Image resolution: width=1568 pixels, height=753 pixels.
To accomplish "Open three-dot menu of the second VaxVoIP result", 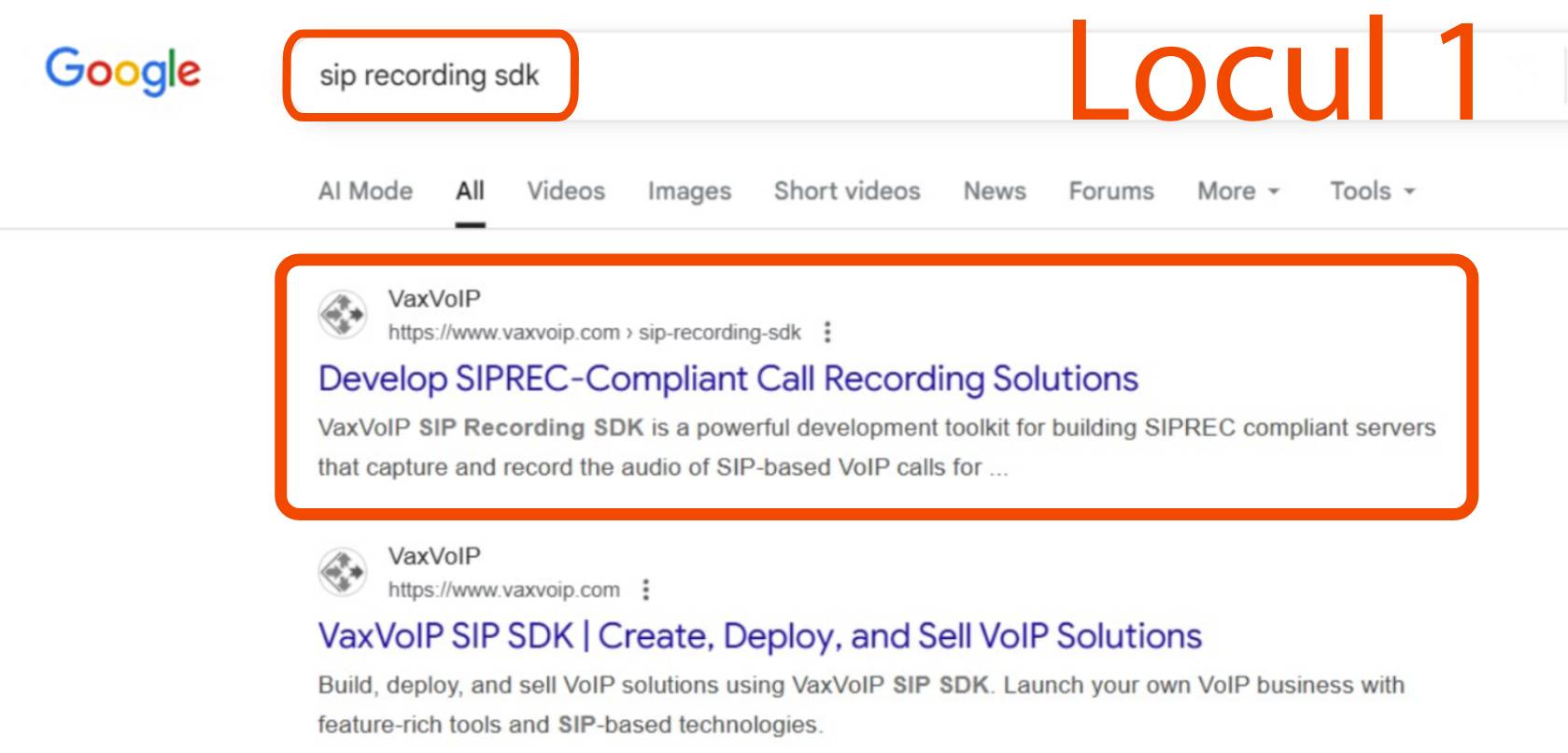I will pyautogui.click(x=646, y=590).
